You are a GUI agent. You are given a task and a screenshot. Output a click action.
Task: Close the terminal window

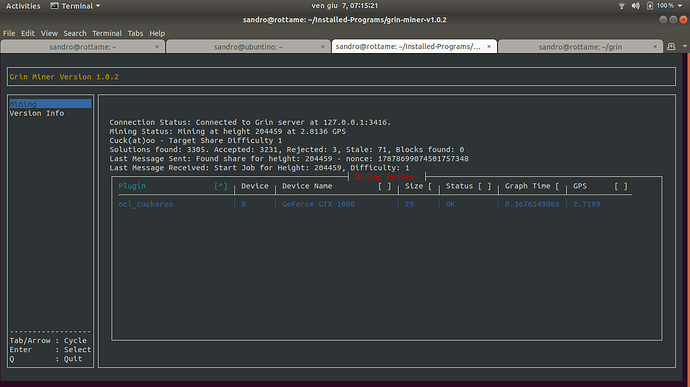(683, 19)
